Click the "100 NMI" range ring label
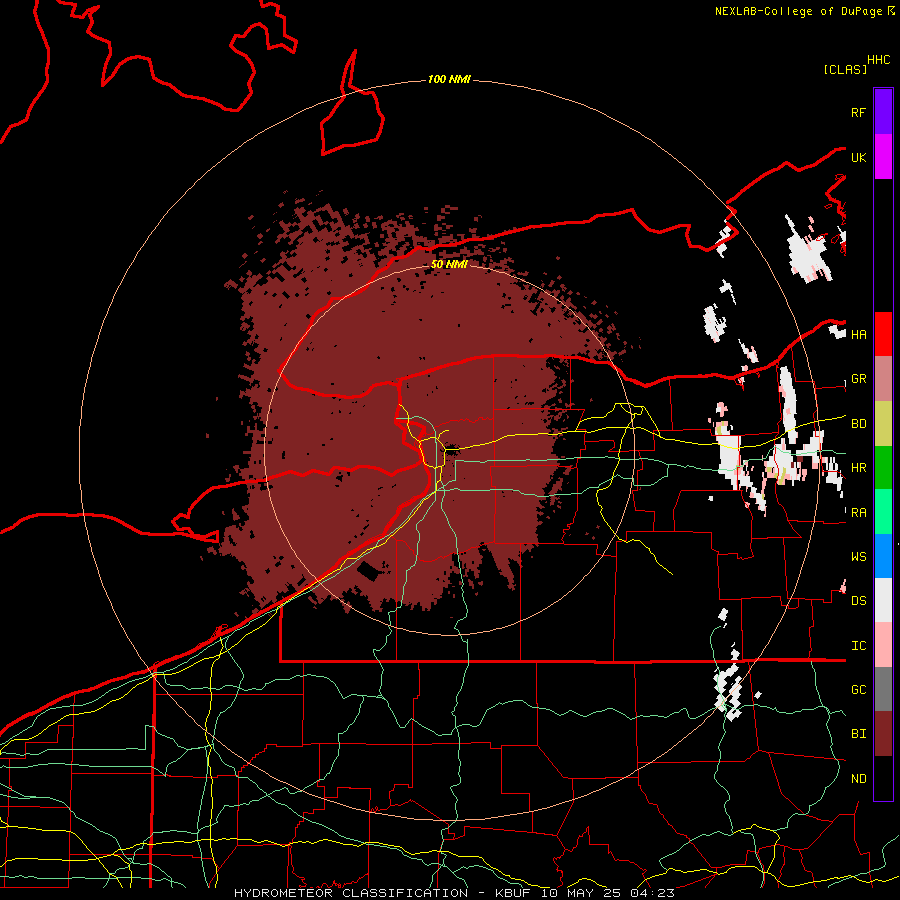This screenshot has width=900, height=900. [449, 79]
